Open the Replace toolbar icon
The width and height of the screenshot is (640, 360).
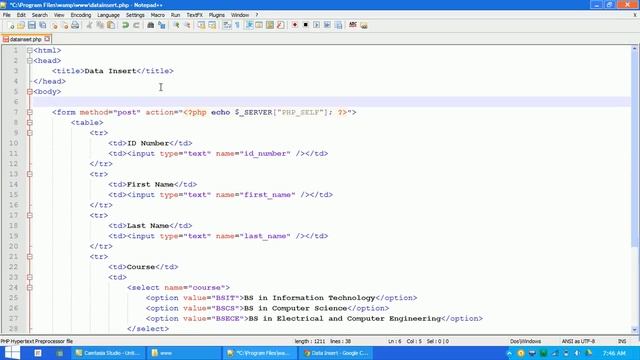[162, 25]
